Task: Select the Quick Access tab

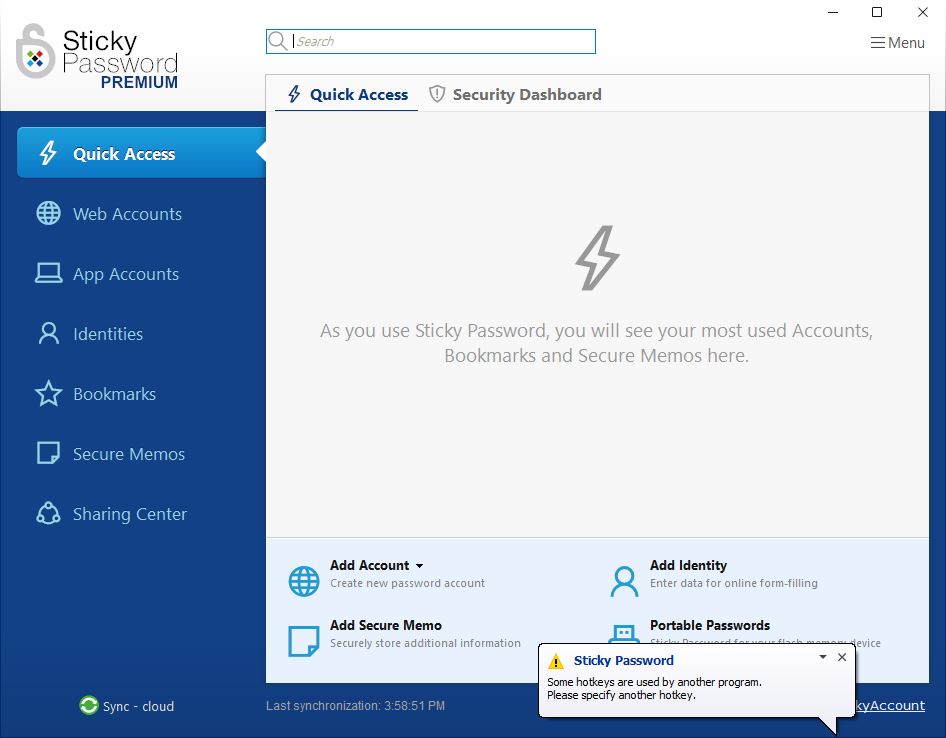Action: 347,94
